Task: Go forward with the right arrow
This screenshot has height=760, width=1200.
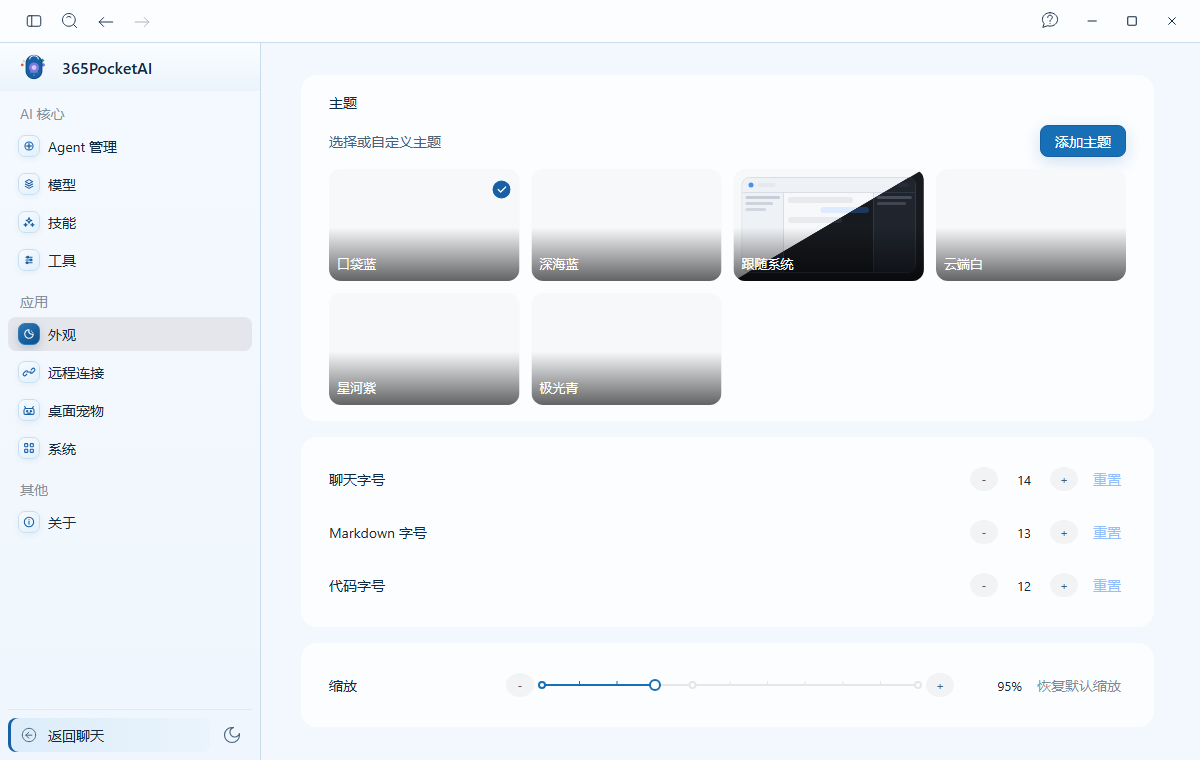Action: click(142, 20)
